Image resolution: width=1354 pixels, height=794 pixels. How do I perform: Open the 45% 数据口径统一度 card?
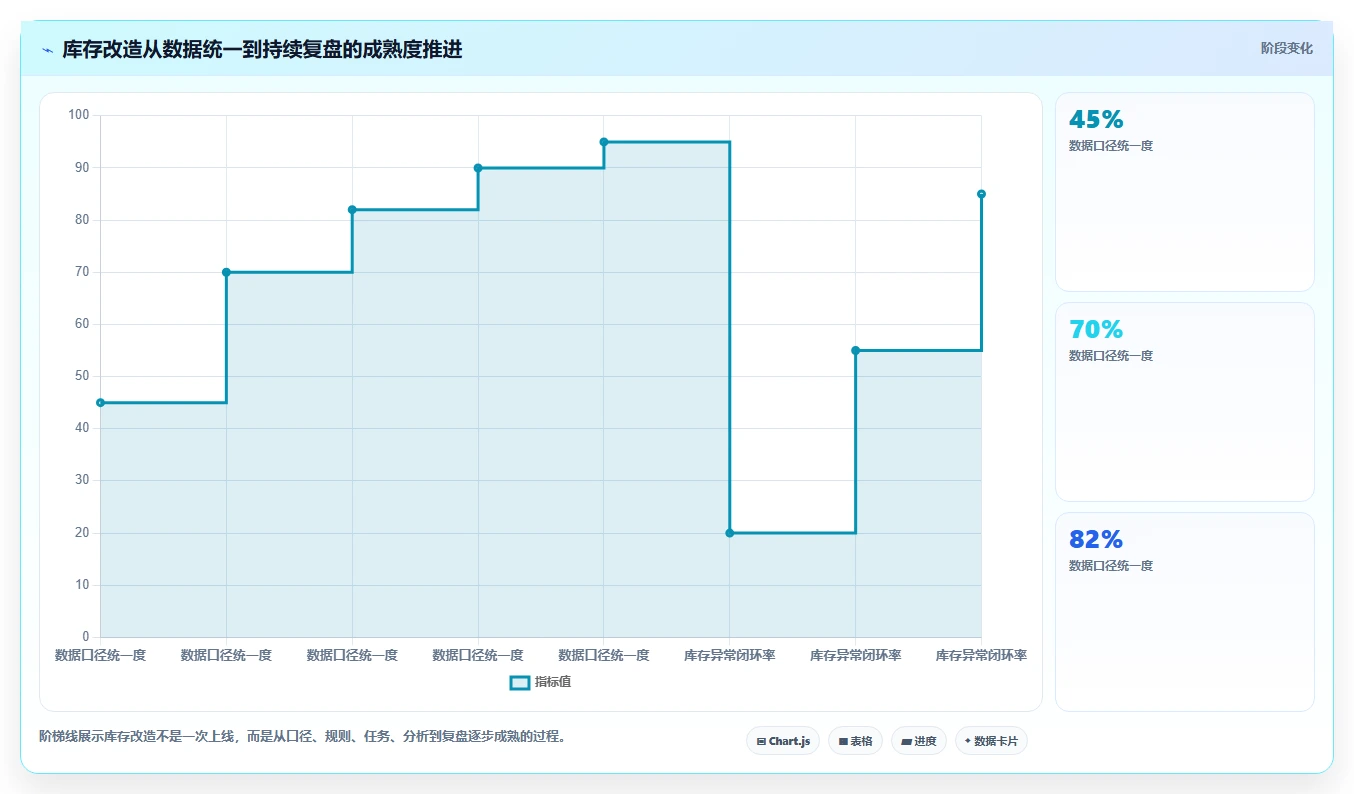[x=1184, y=192]
